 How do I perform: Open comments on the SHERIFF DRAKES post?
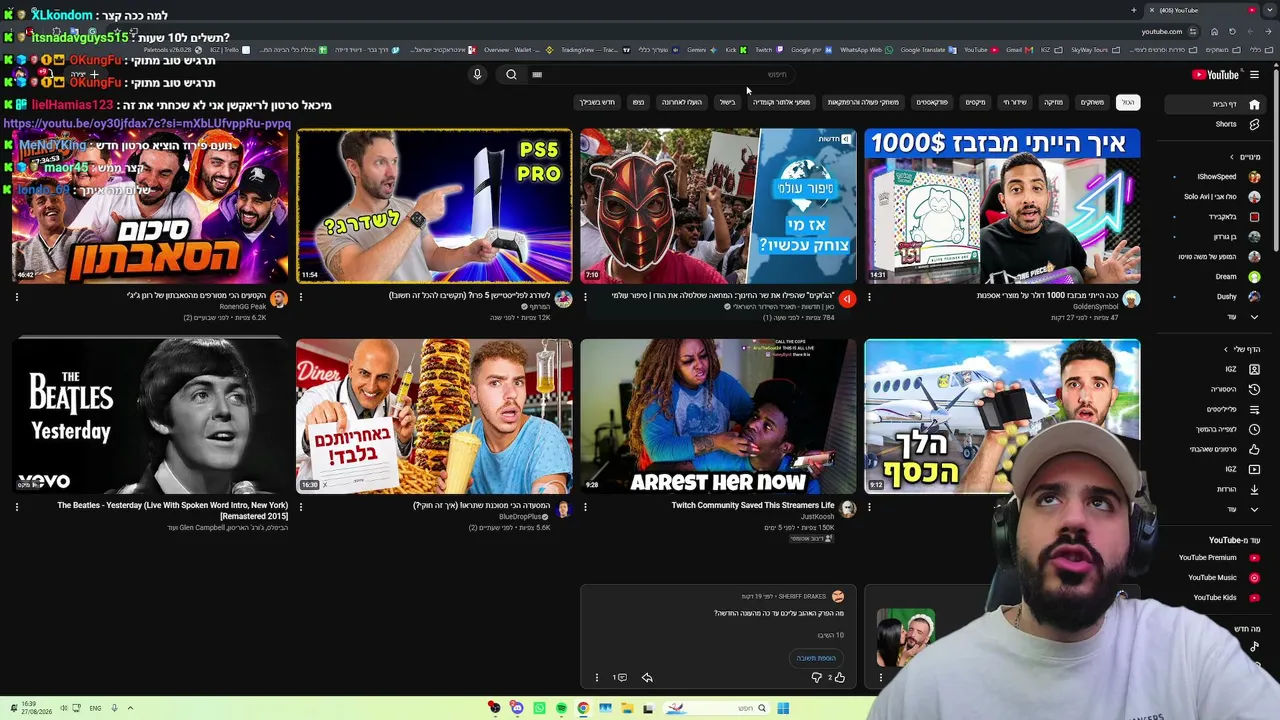(620, 678)
